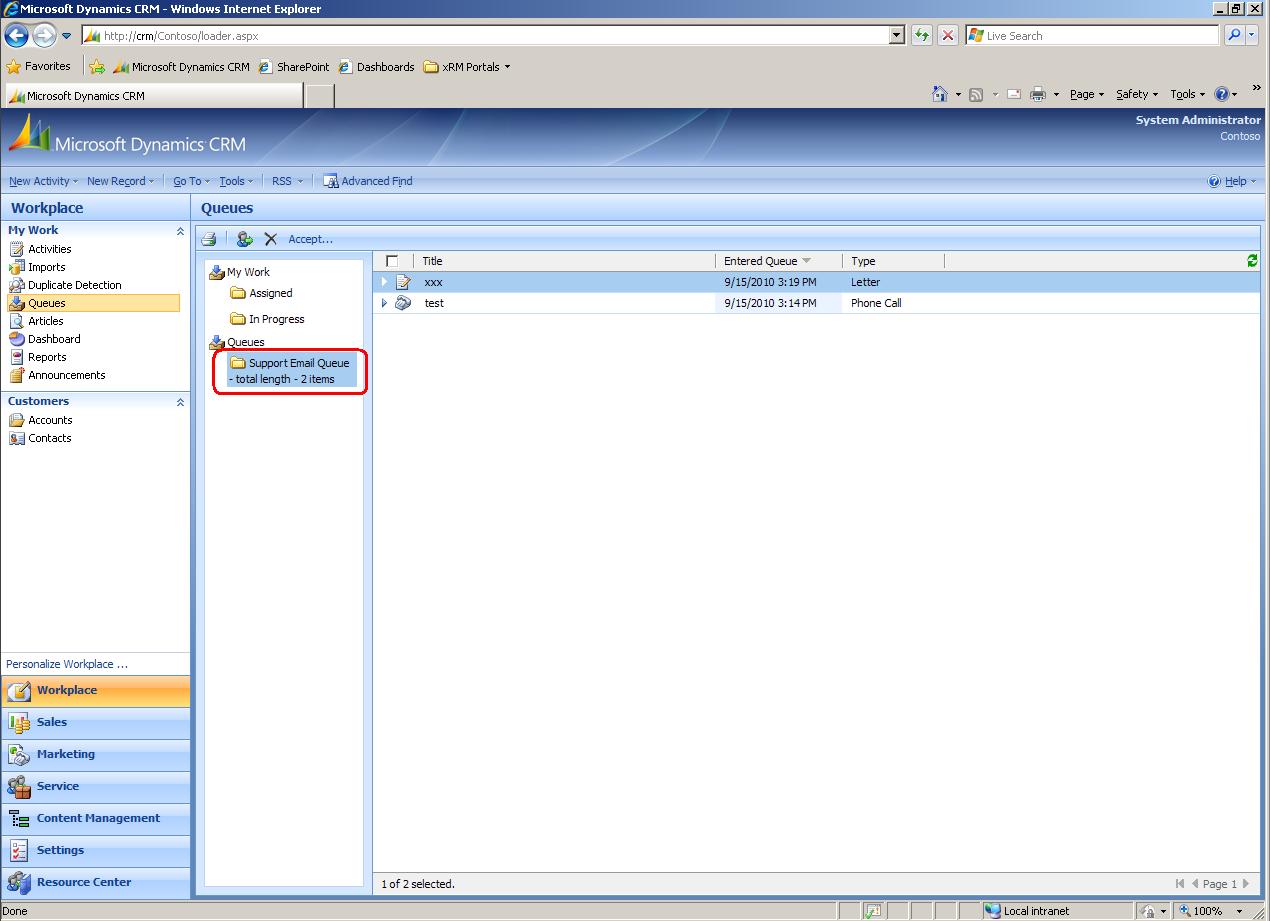Select the In Progress folder
Screen dimensions: 1270x921
[267, 319]
